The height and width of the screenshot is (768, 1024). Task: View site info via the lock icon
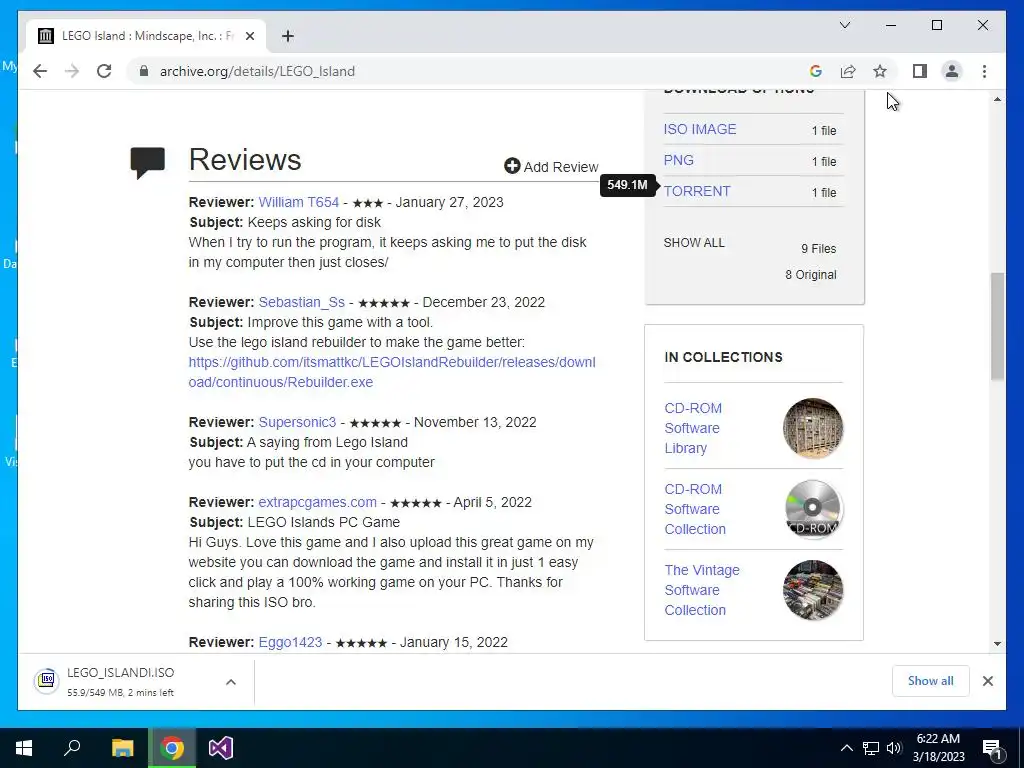click(144, 71)
